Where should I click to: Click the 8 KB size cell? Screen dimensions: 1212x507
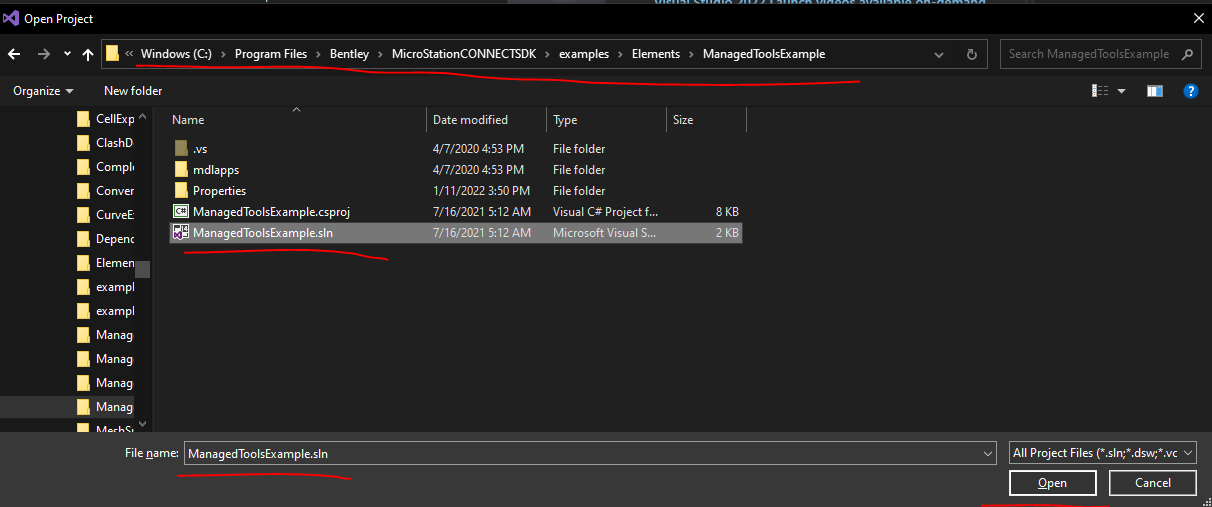727,211
